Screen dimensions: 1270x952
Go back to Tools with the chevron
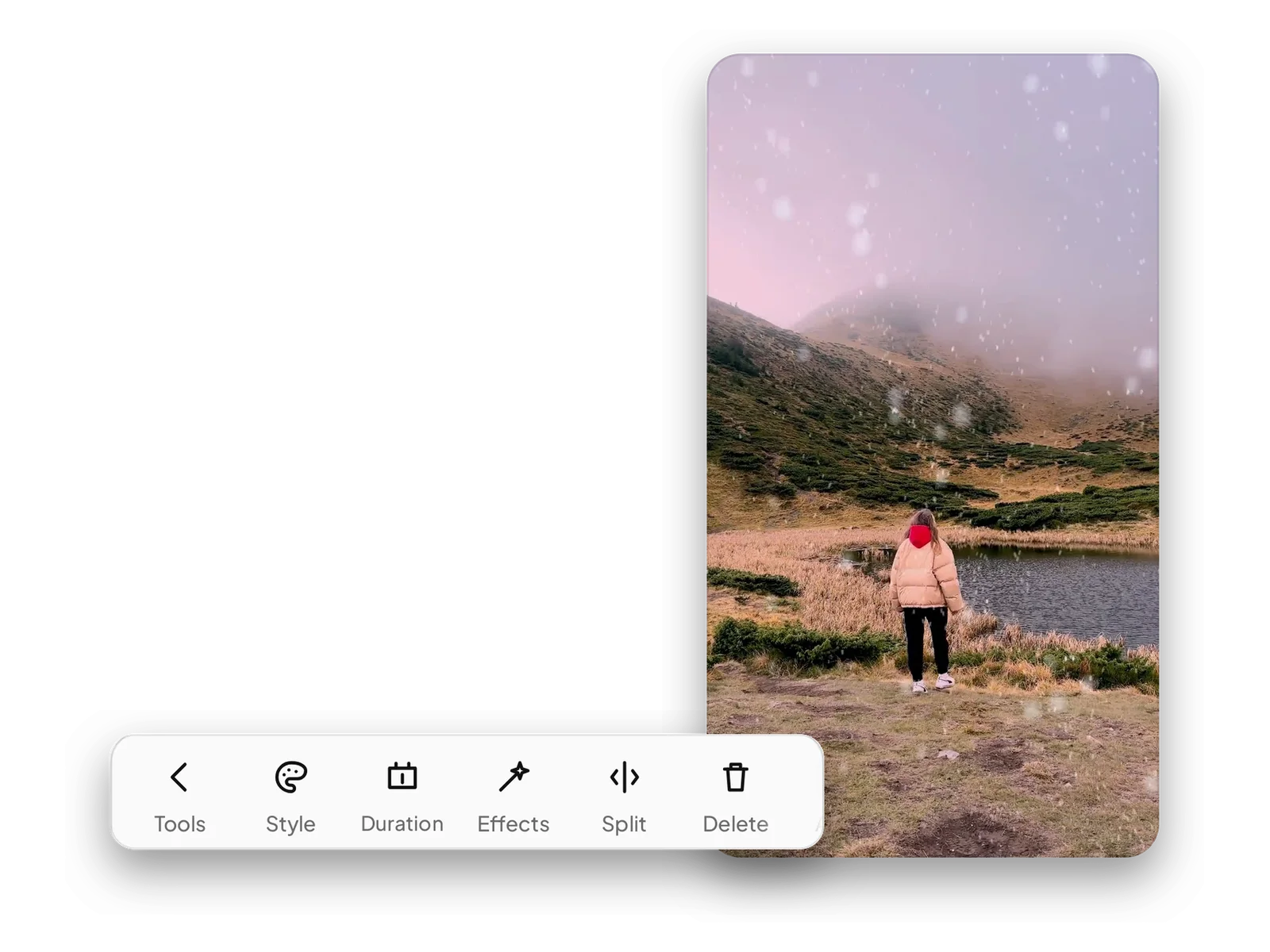pos(179,777)
